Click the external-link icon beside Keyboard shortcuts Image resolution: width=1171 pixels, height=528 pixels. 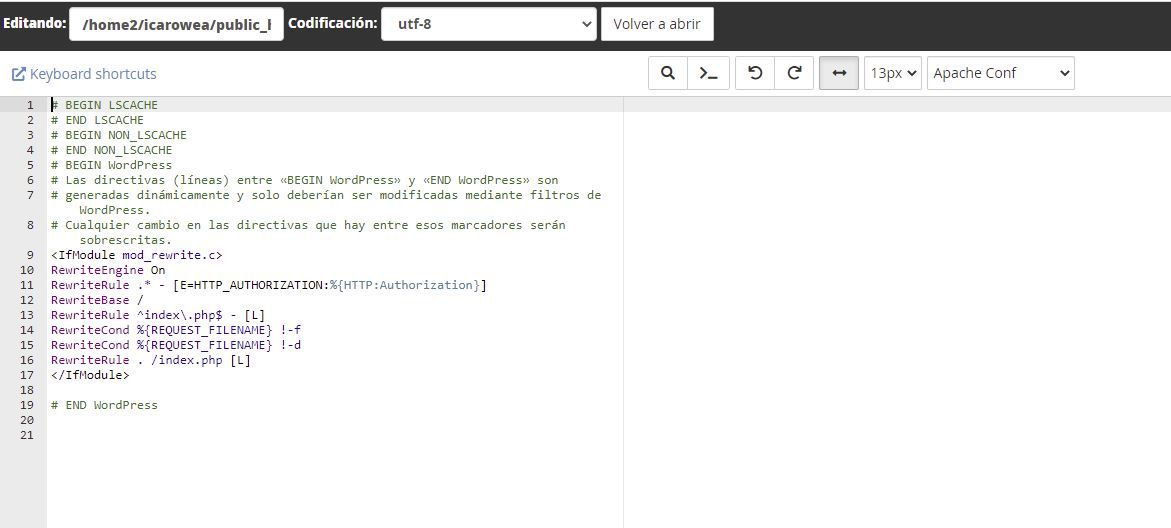pos(19,74)
